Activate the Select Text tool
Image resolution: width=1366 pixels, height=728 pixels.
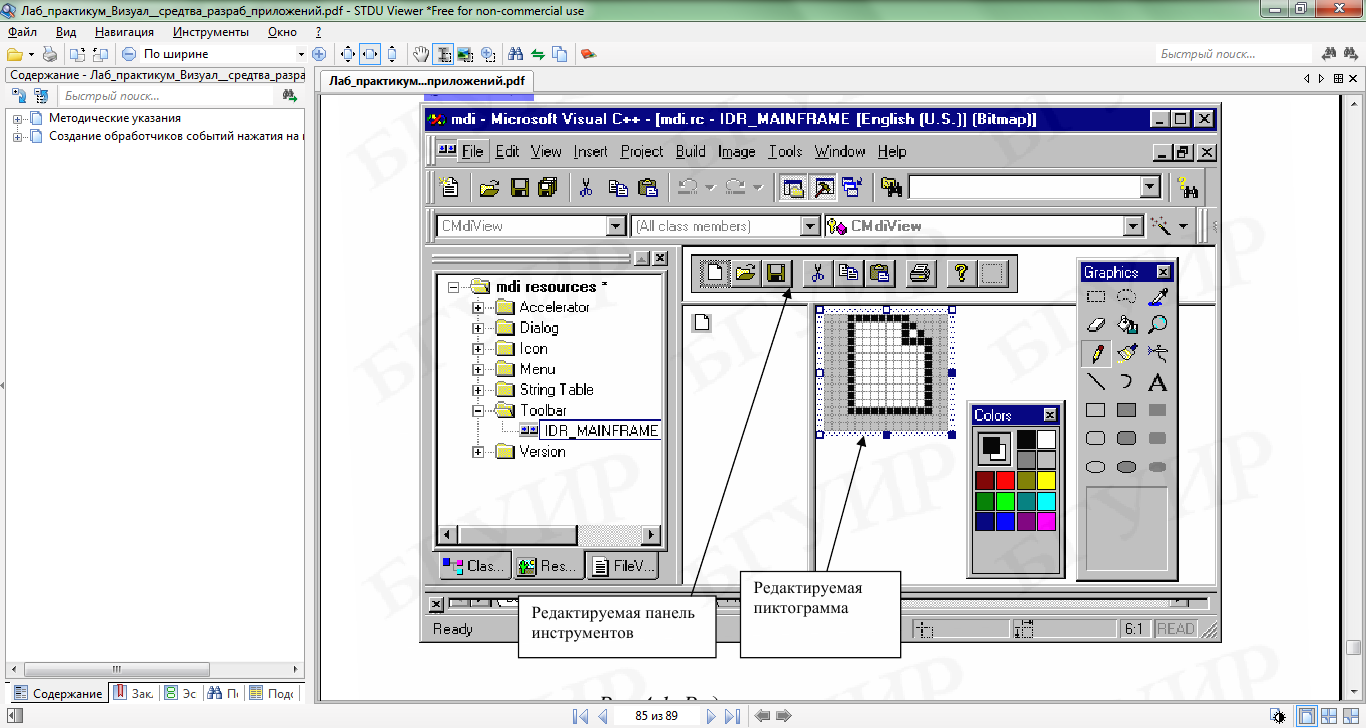pyautogui.click(x=443, y=54)
